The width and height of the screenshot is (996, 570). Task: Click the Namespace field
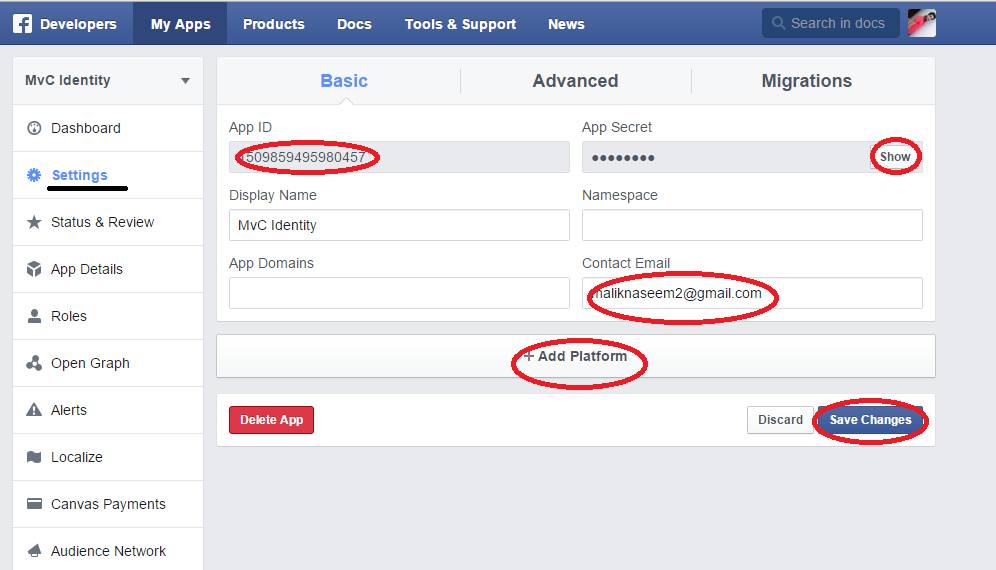[752, 225]
